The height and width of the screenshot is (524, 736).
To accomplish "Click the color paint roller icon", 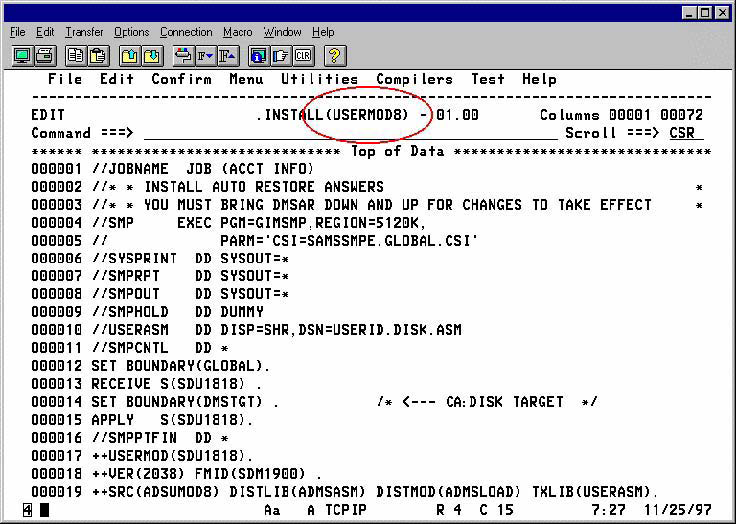I will point(183,56).
